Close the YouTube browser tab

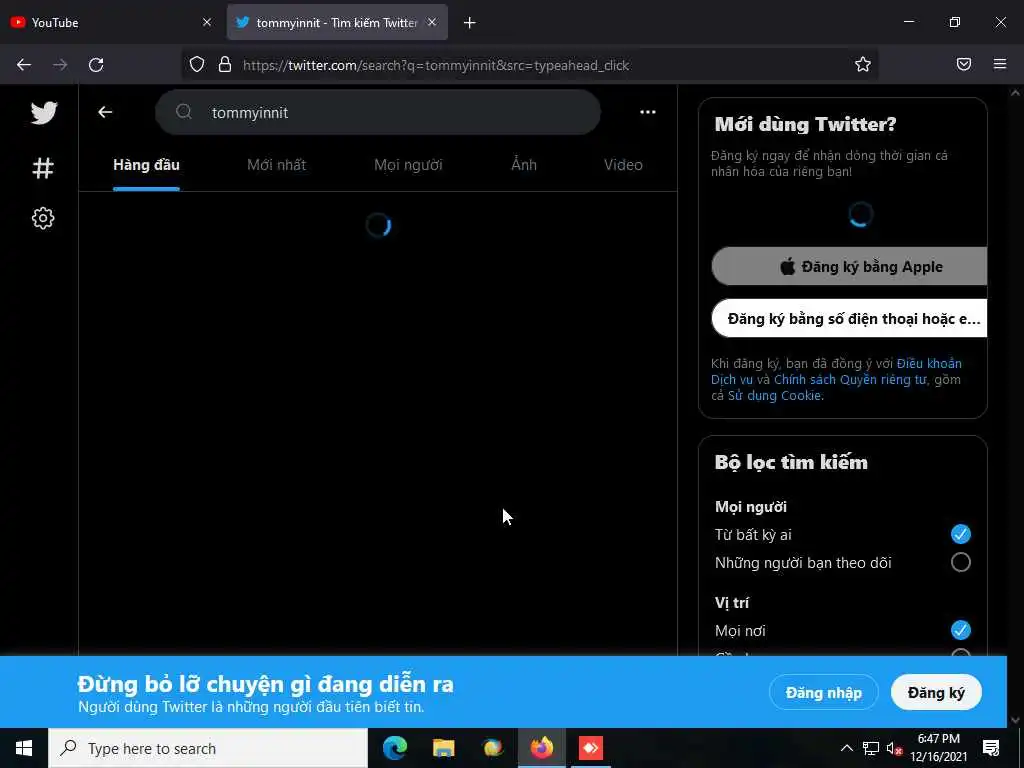[x=207, y=22]
